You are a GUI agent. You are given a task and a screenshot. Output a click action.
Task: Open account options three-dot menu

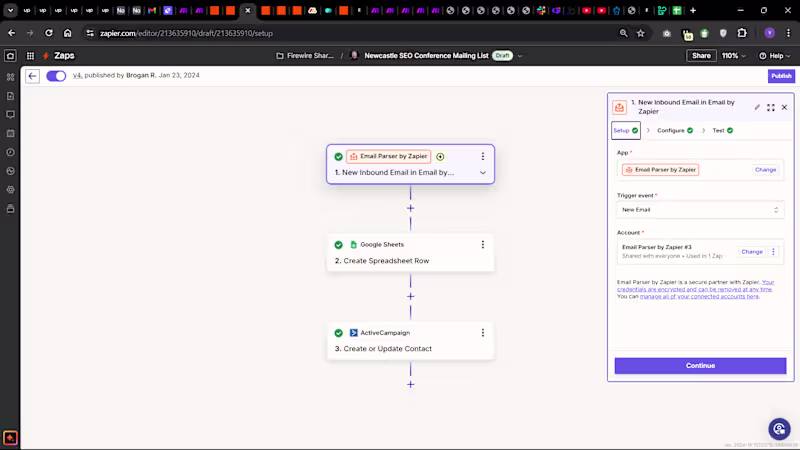tap(773, 252)
